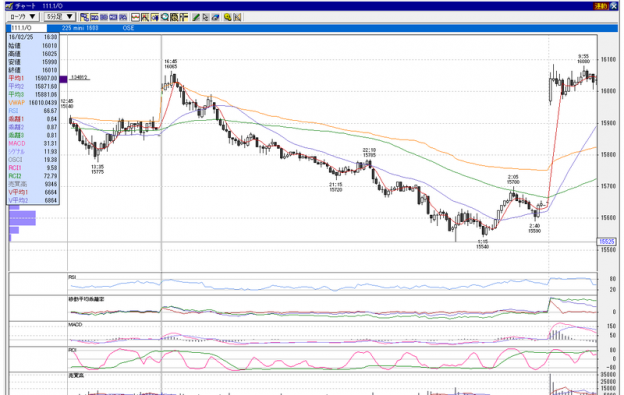The image size is (624, 395).
Task: Select the green pencil drawing tool
Action: coord(196,17)
